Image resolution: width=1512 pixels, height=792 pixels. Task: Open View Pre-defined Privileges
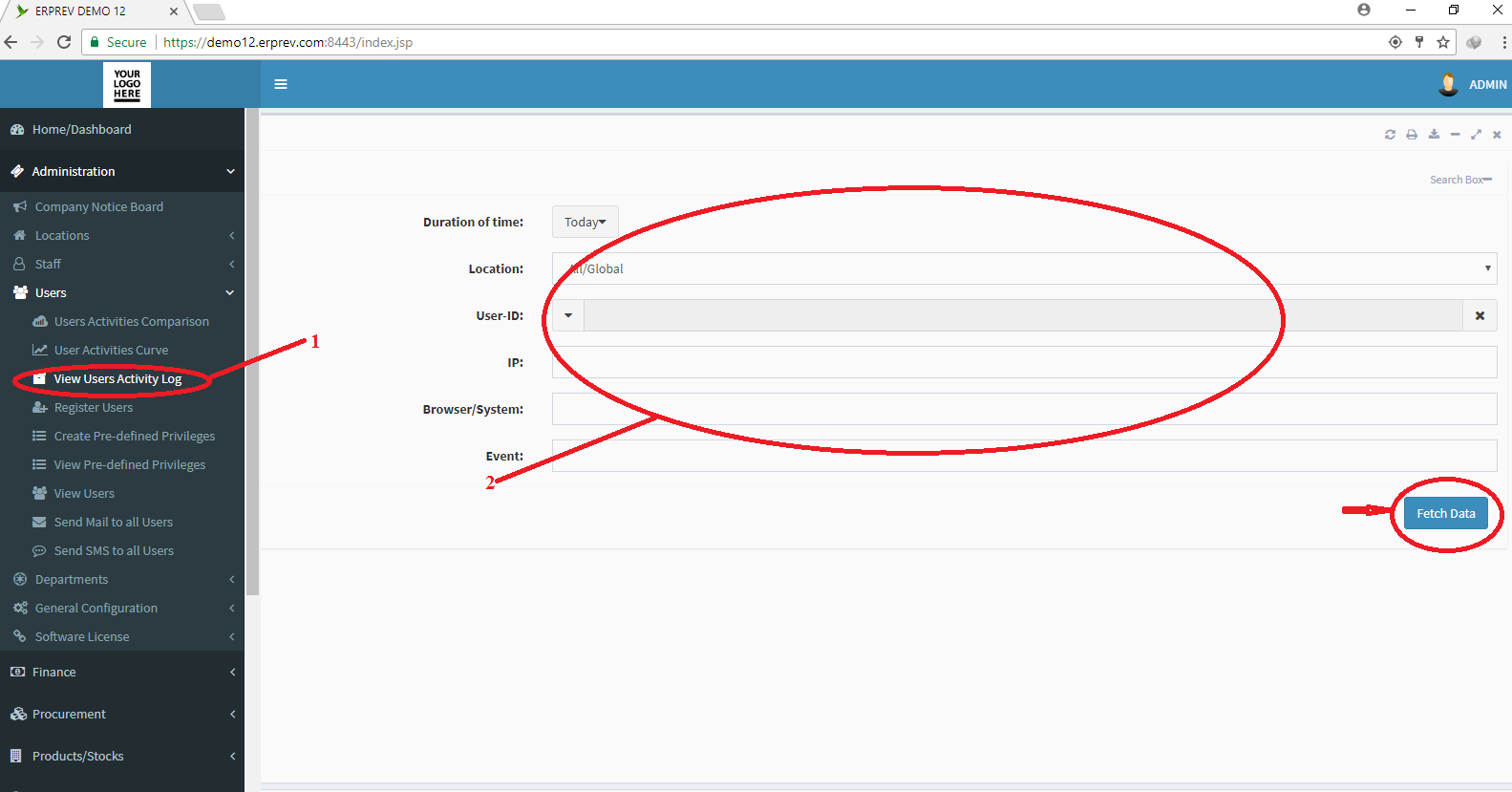pyautogui.click(x=130, y=464)
